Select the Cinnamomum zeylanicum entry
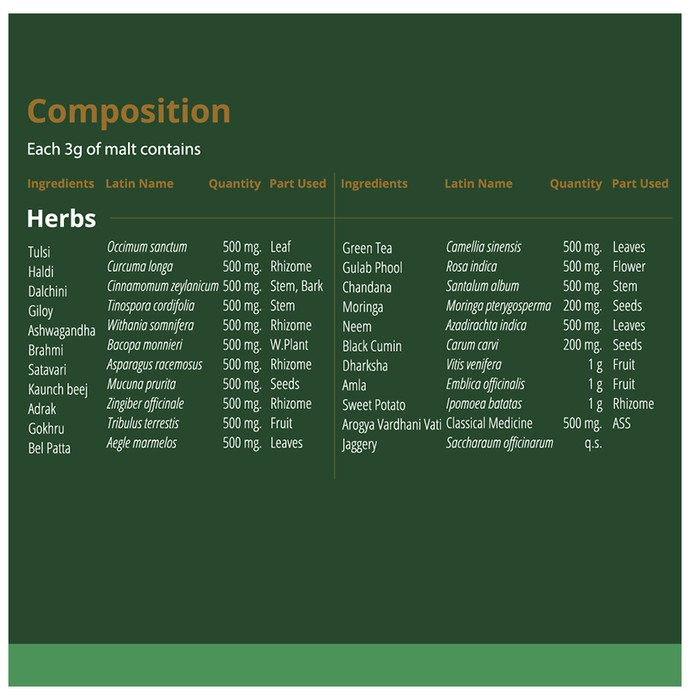 pyautogui.click(x=162, y=286)
